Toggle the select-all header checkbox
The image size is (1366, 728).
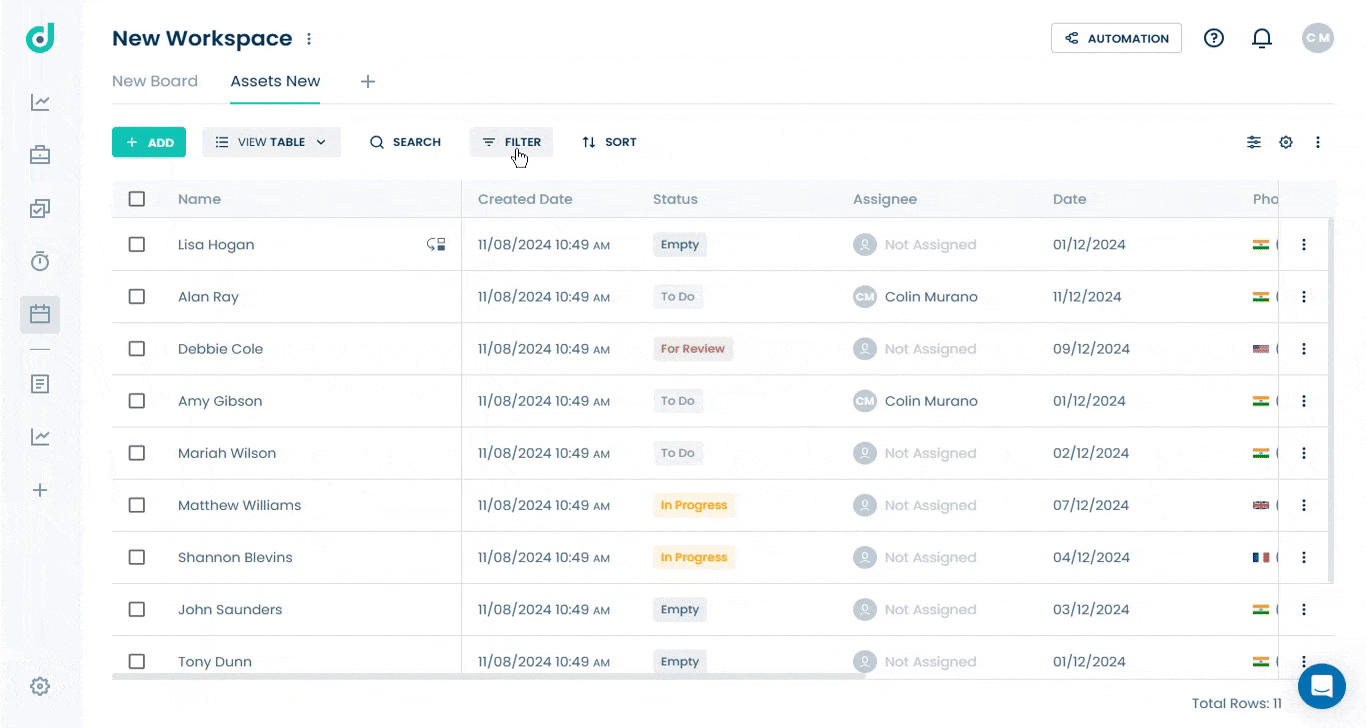pyautogui.click(x=137, y=199)
